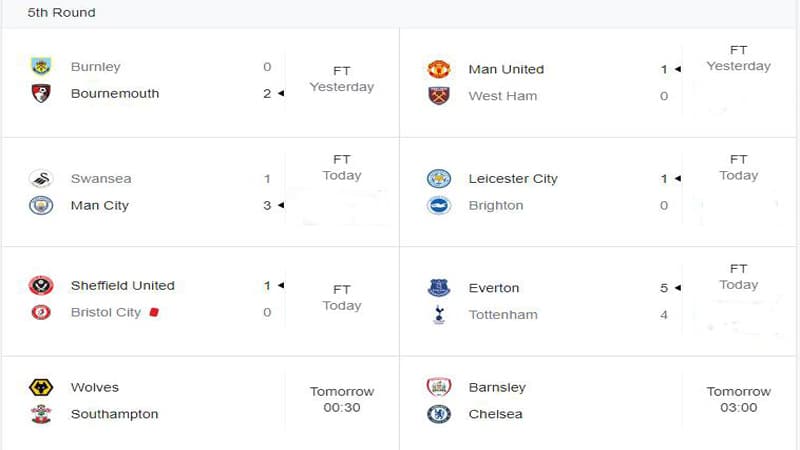Open Wolves vs Southampton 00:30 kickoff time
The image size is (800, 450).
342,407
